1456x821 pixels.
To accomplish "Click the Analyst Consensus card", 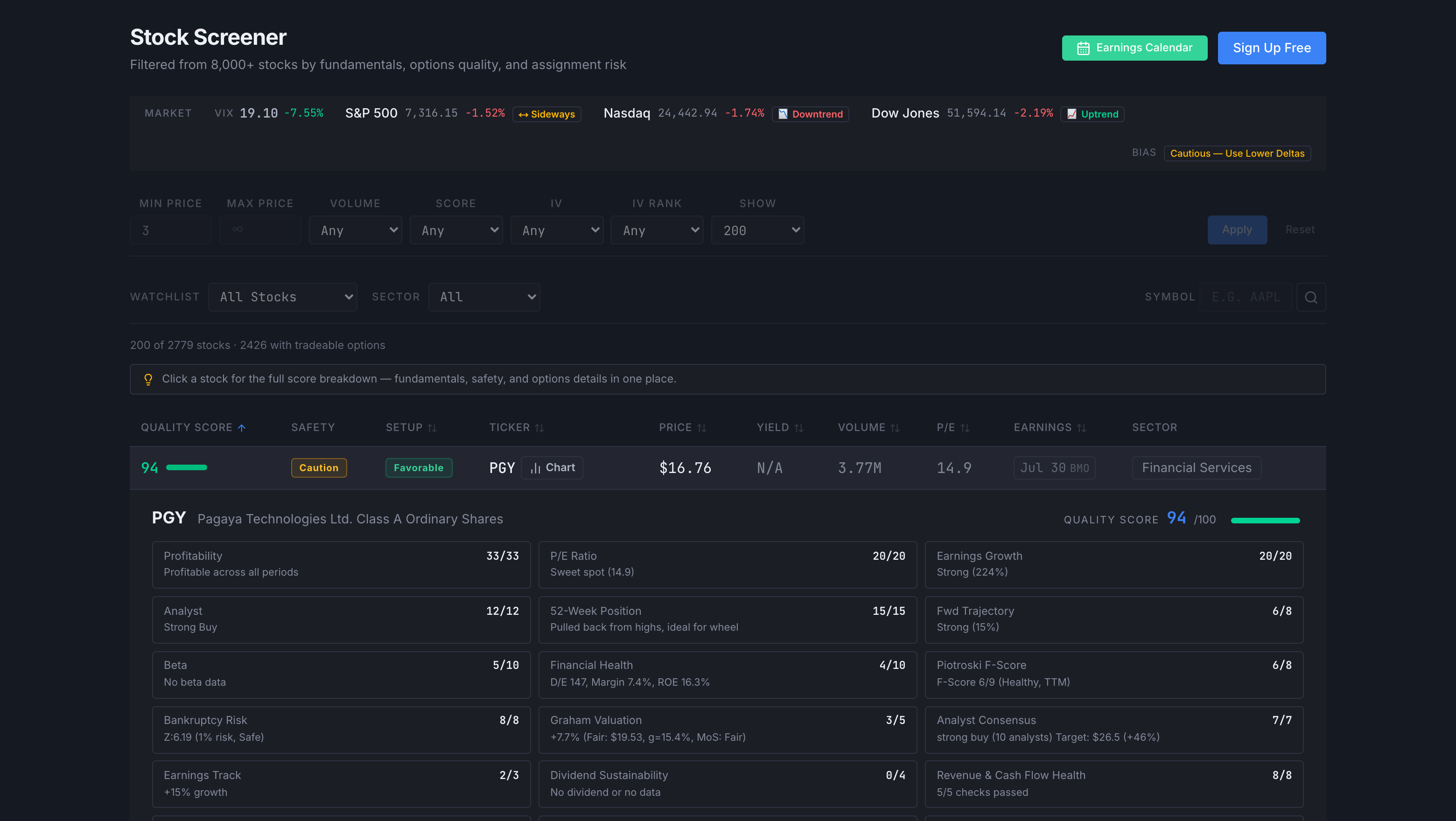I will [1114, 730].
